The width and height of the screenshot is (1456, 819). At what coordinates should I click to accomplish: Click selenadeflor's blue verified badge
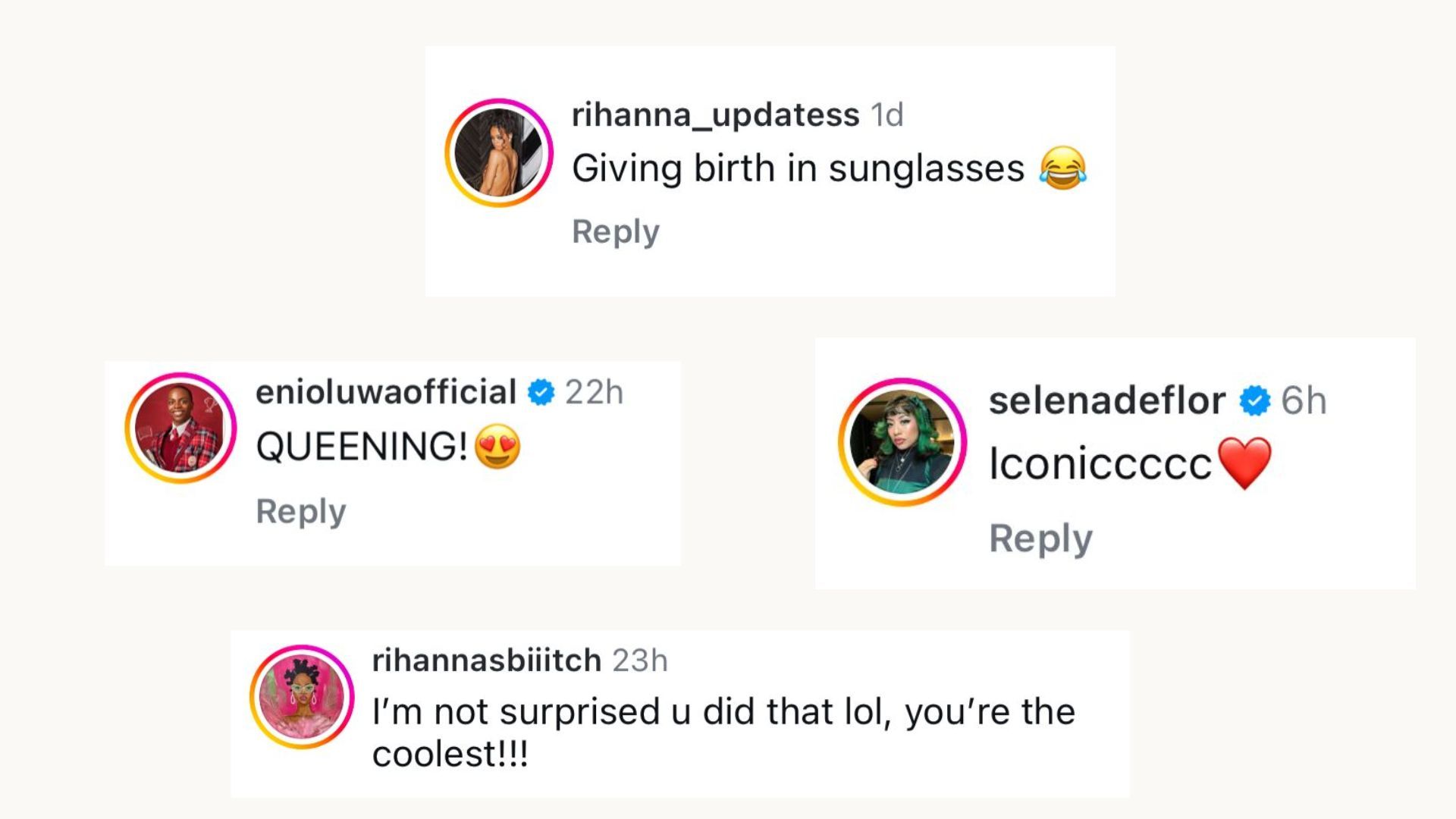pos(1254,400)
